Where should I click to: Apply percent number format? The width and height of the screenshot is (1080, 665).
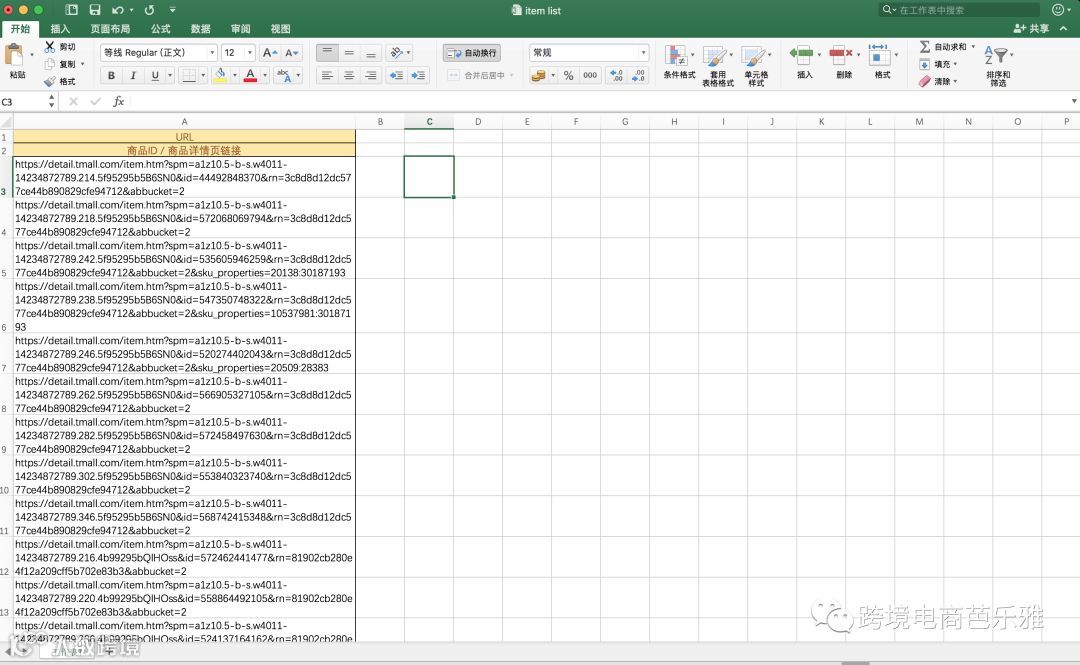click(568, 75)
